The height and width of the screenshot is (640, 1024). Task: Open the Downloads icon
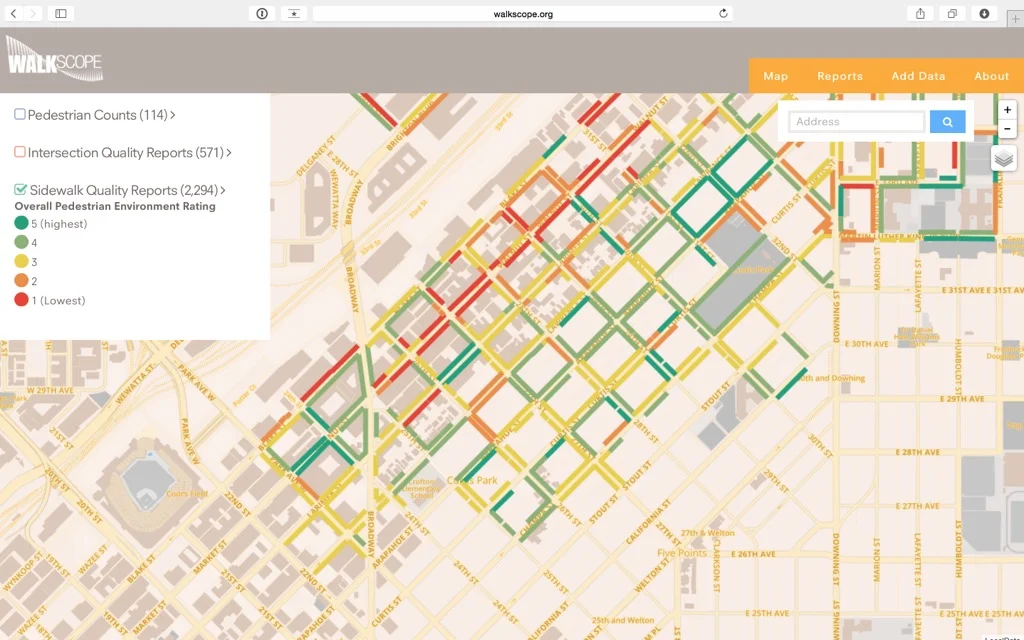pos(984,13)
